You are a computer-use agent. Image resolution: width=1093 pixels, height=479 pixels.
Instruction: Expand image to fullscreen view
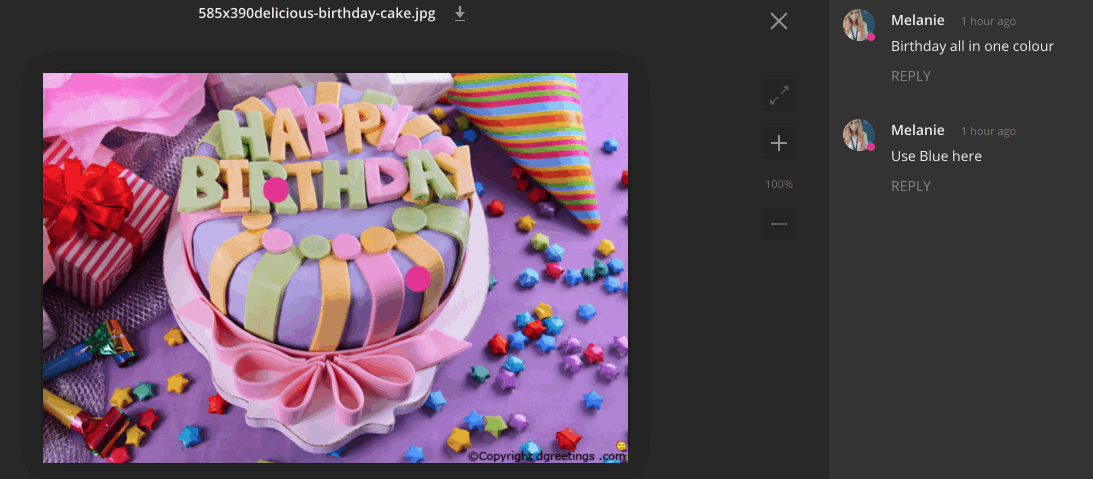pyautogui.click(x=779, y=96)
